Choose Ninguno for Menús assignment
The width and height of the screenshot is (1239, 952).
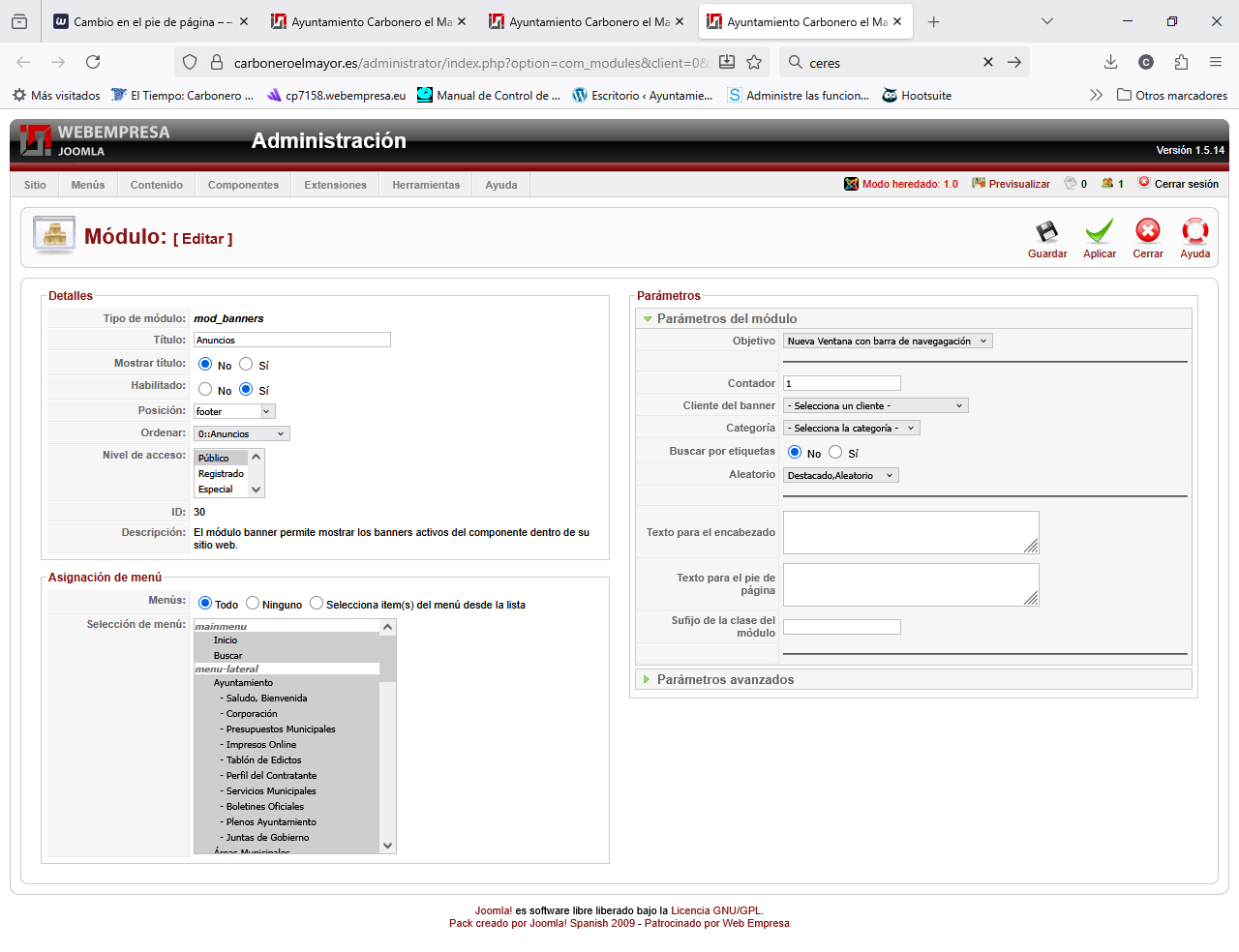pos(253,604)
